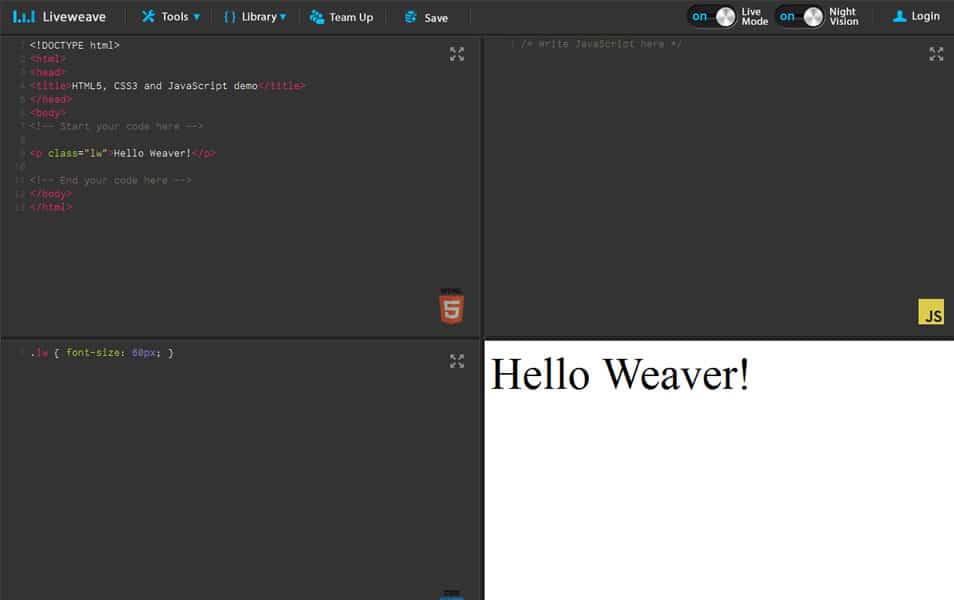Expand the CSS editor pane to fullscreen

tap(457, 362)
